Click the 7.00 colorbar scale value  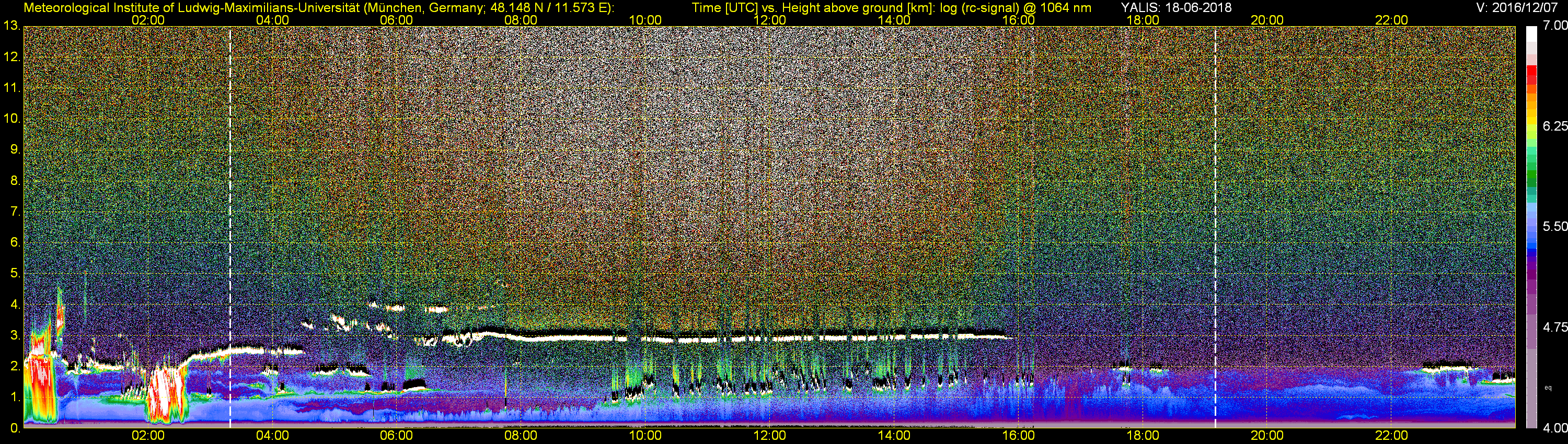1554,26
